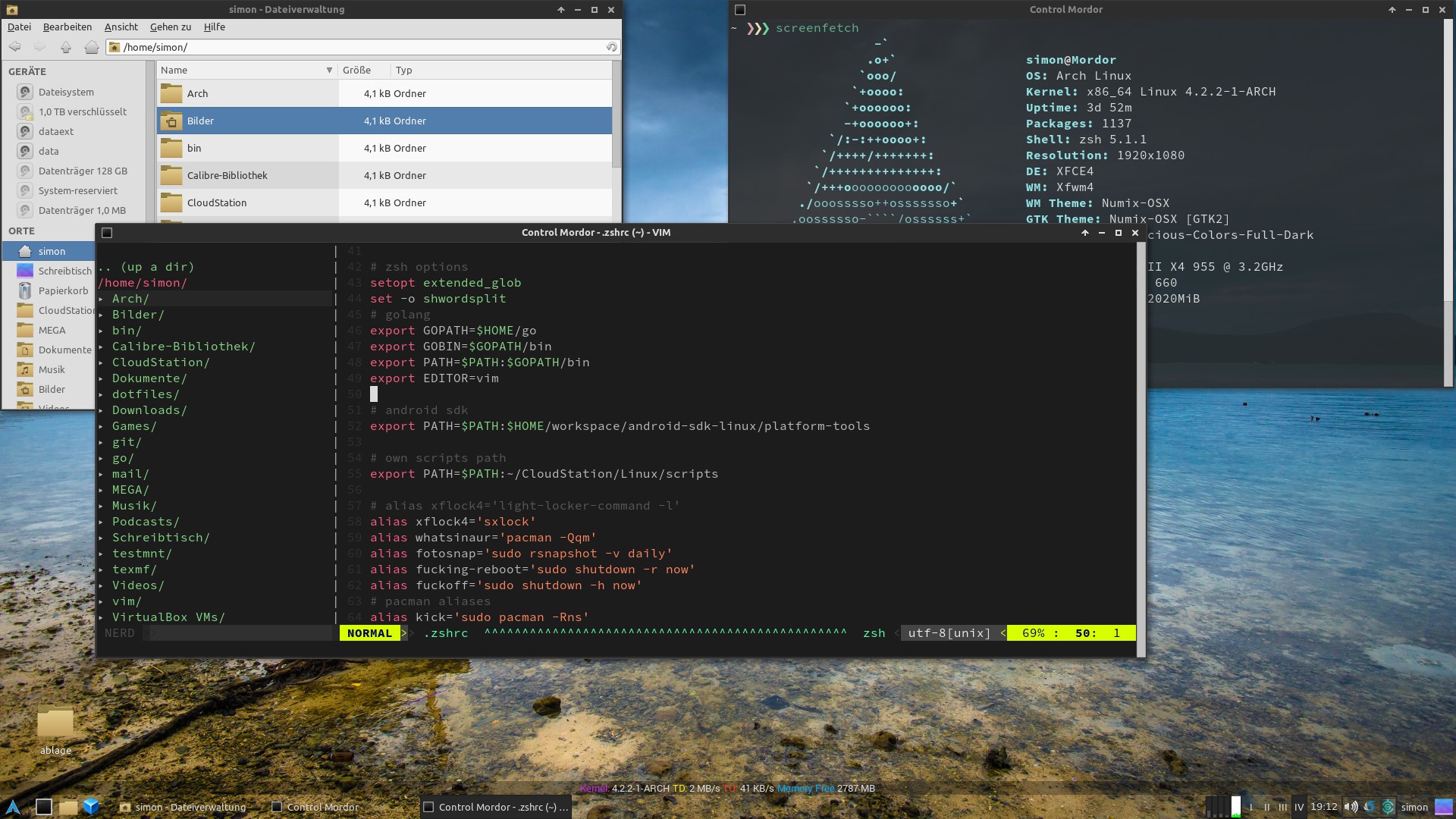The height and width of the screenshot is (819, 1456).
Task: Open the Arch Linux applications menu
Action: (x=13, y=807)
